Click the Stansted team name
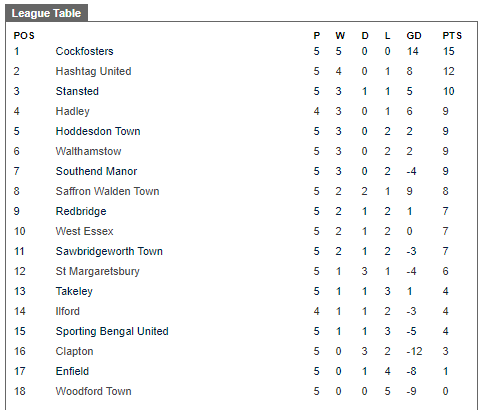485x410 pixels. click(x=77, y=91)
